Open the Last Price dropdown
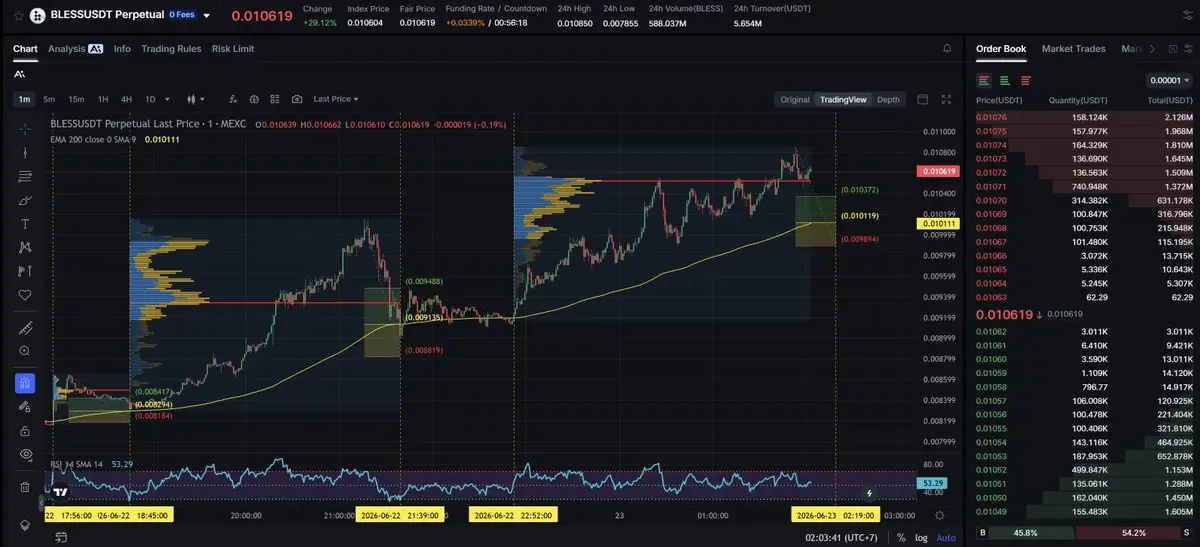This screenshot has height=547, width=1200. pyautogui.click(x=335, y=99)
